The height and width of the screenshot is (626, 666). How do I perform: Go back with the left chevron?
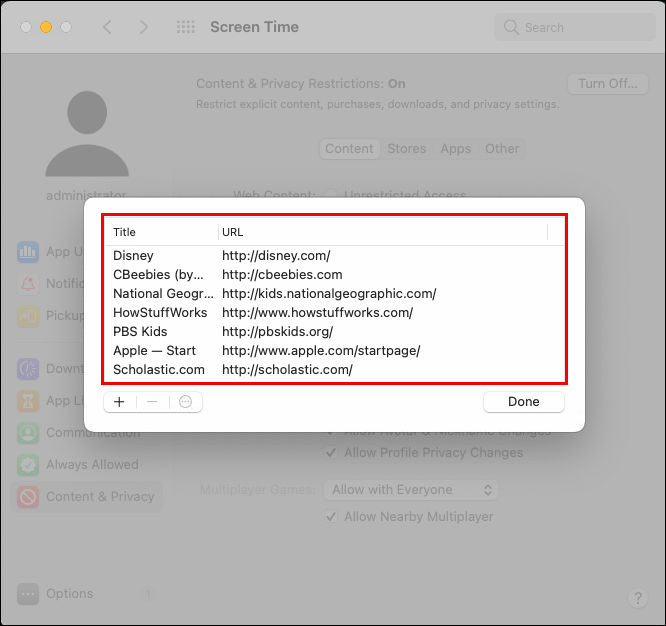tap(107, 27)
